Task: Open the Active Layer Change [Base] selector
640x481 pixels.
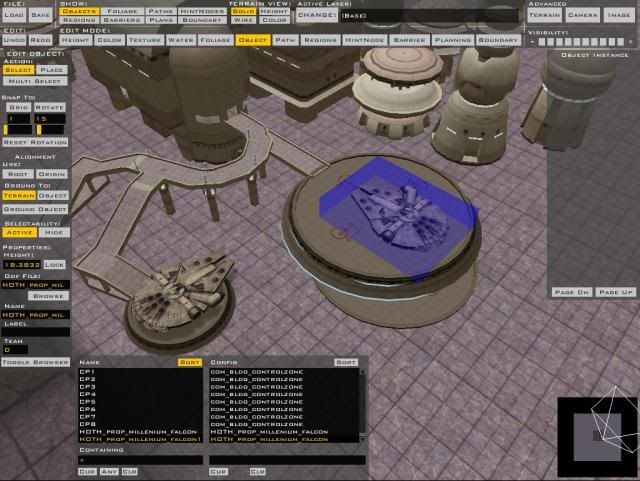Action: click(x=317, y=16)
